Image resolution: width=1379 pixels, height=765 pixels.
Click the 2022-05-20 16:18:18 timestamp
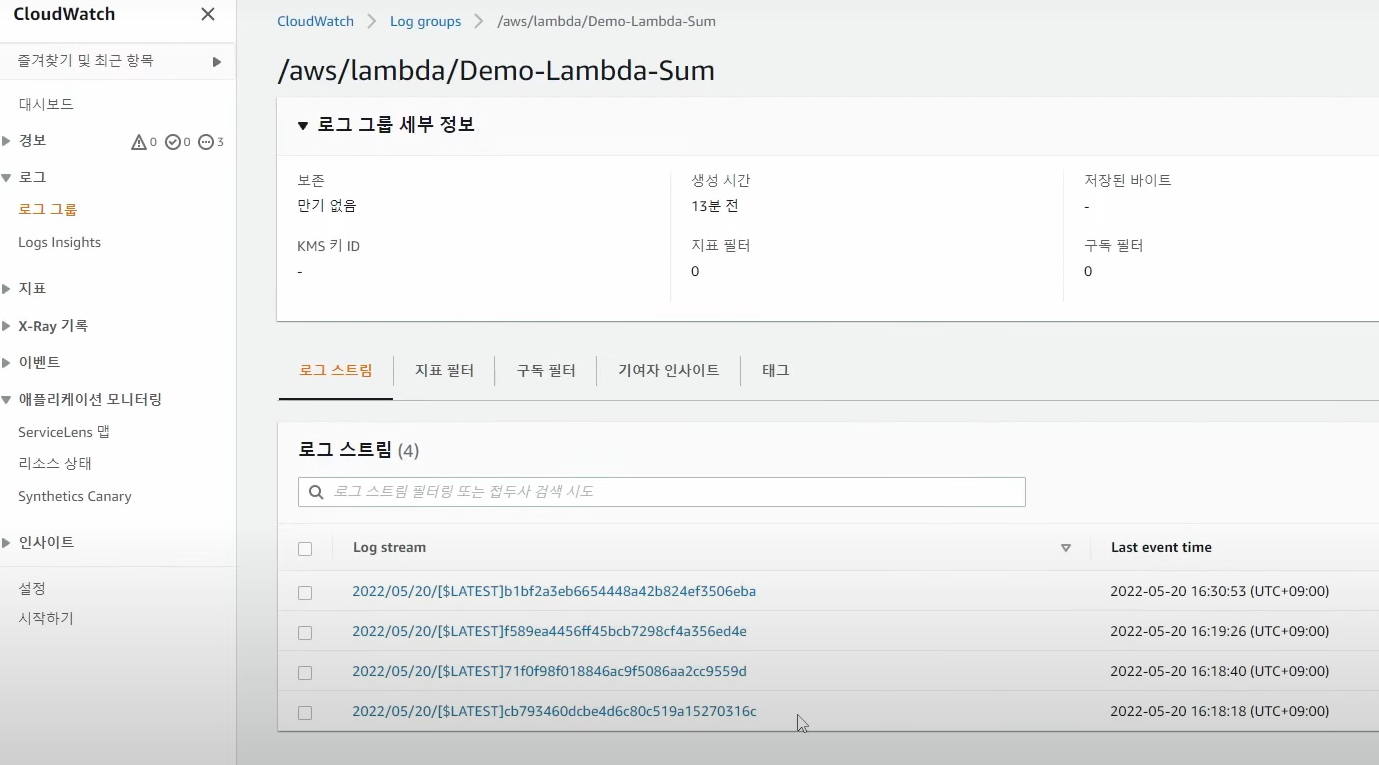(1219, 711)
